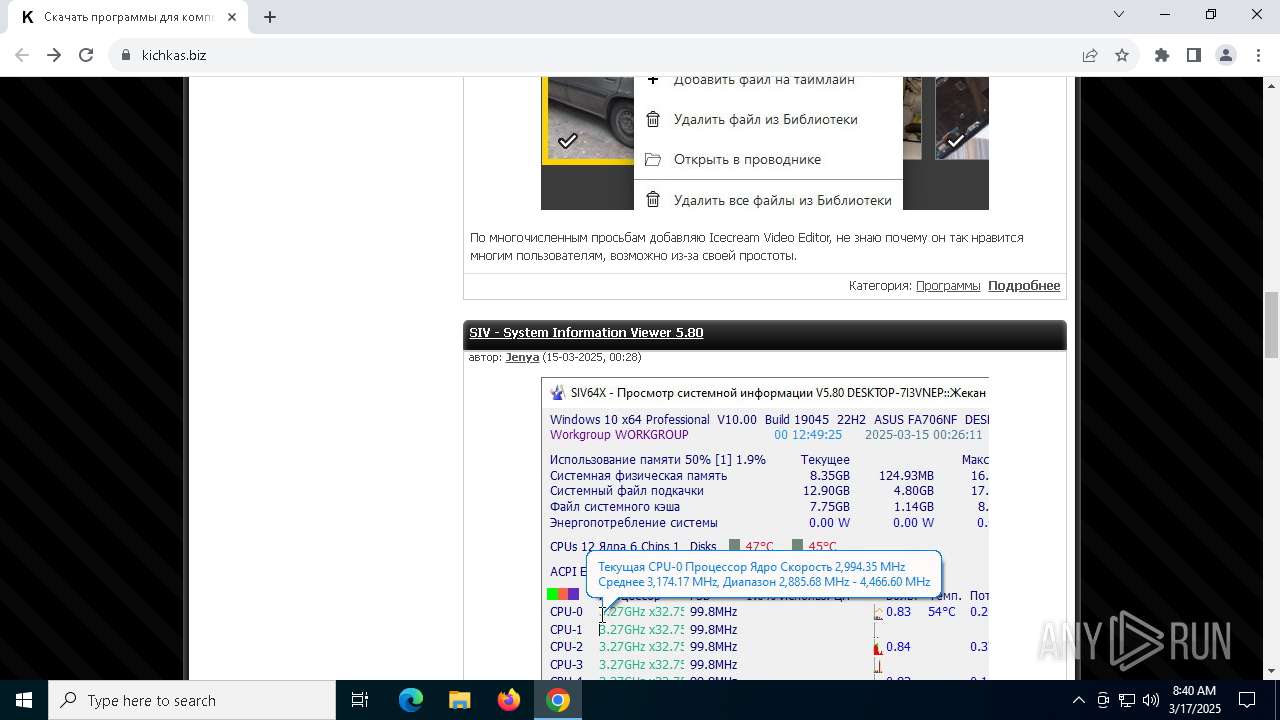
Task: Open the Chrome extensions puzzle icon
Action: click(1162, 55)
